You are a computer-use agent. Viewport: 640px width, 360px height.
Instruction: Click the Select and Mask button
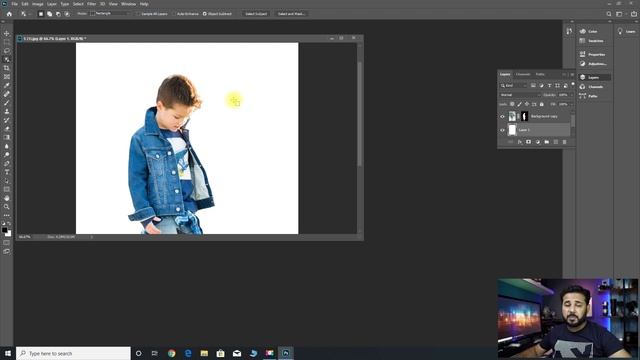pos(291,14)
